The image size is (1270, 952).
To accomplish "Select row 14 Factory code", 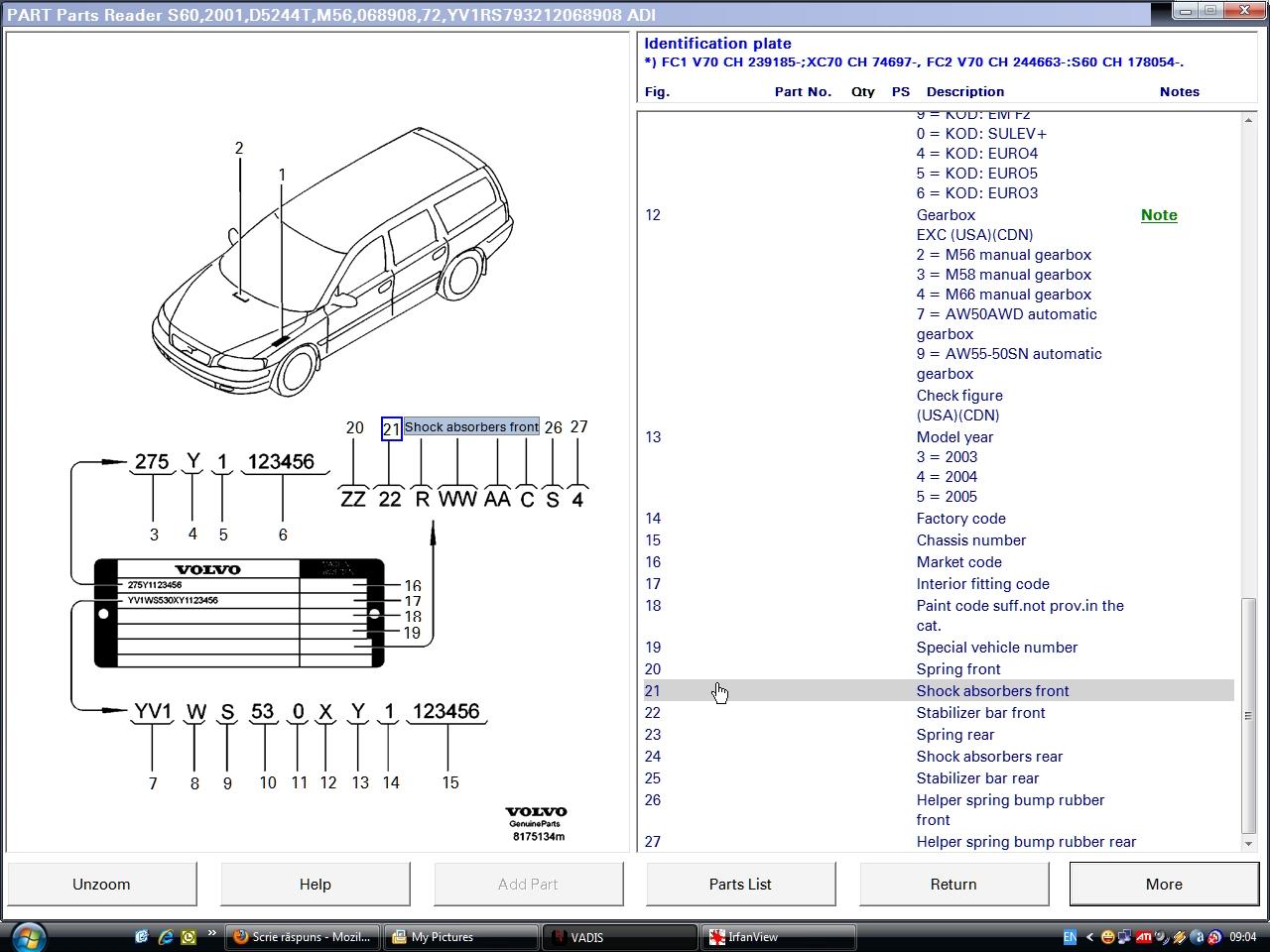I will pos(939,519).
